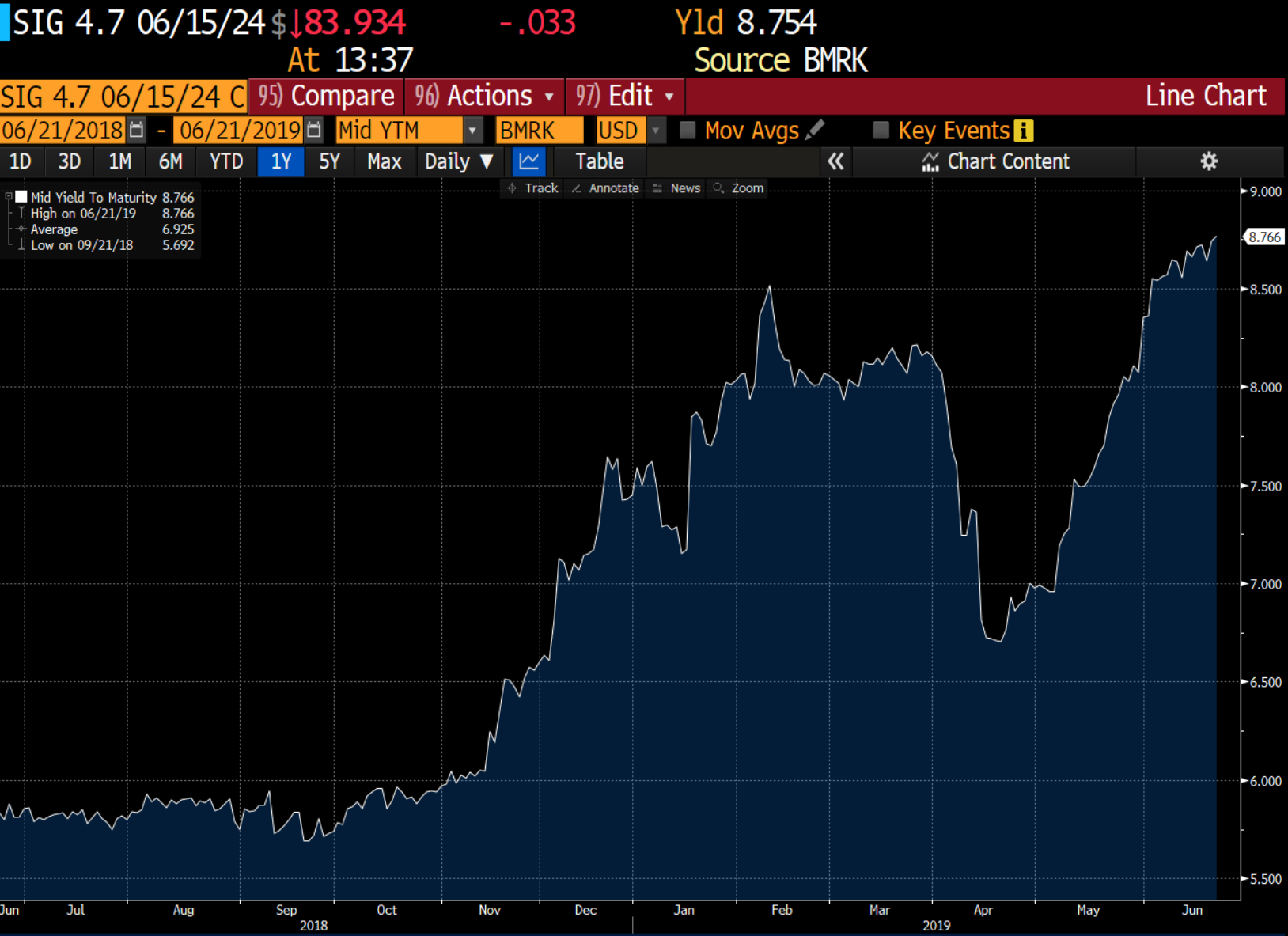Screen dimensions: 1288x936
Task: Select the line chart type icon
Action: pos(529,161)
